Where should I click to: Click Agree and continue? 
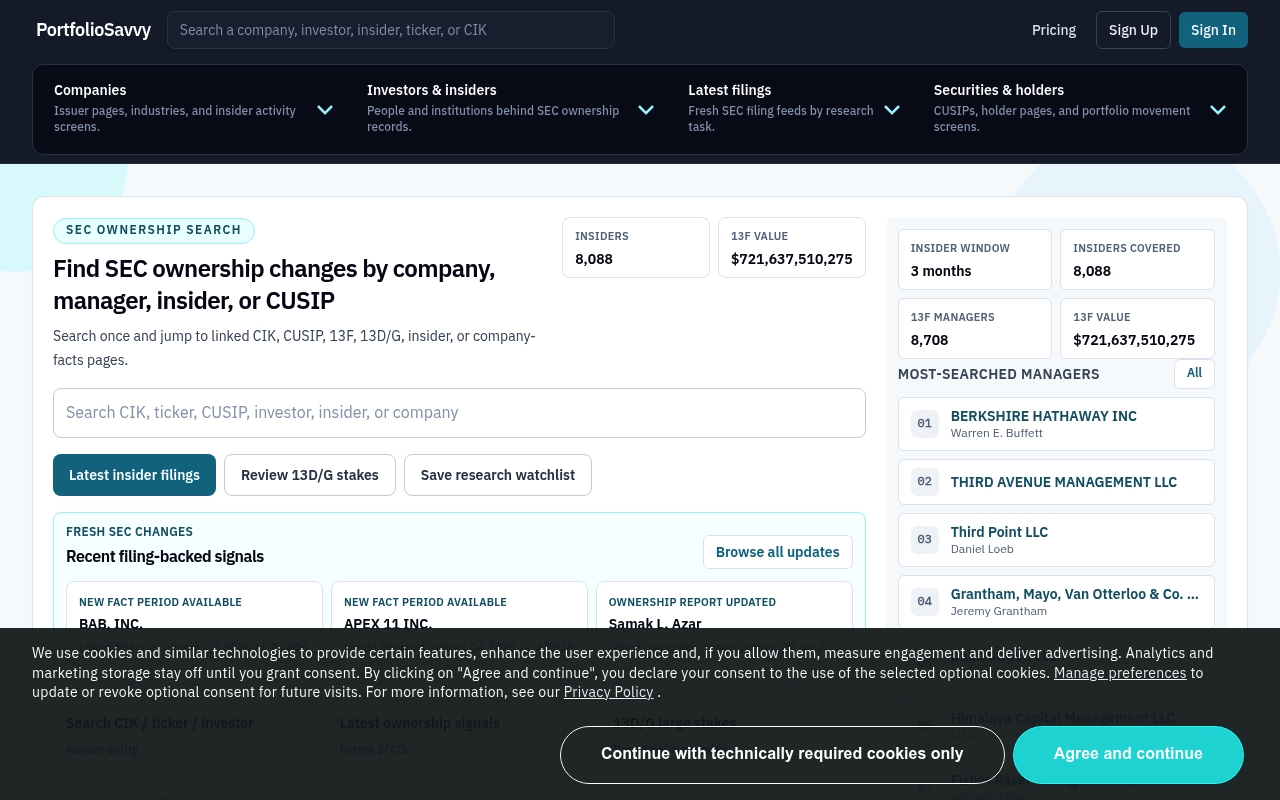pos(1128,754)
